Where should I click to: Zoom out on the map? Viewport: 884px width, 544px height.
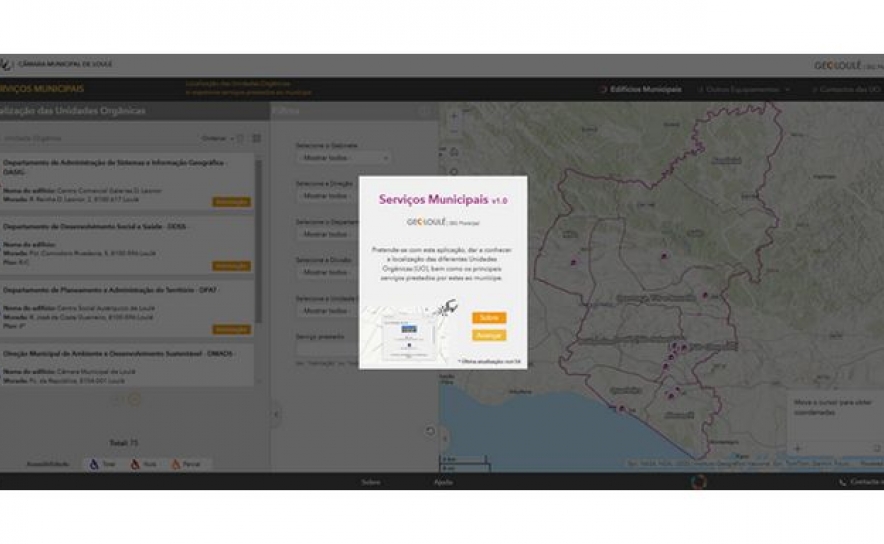click(x=454, y=132)
